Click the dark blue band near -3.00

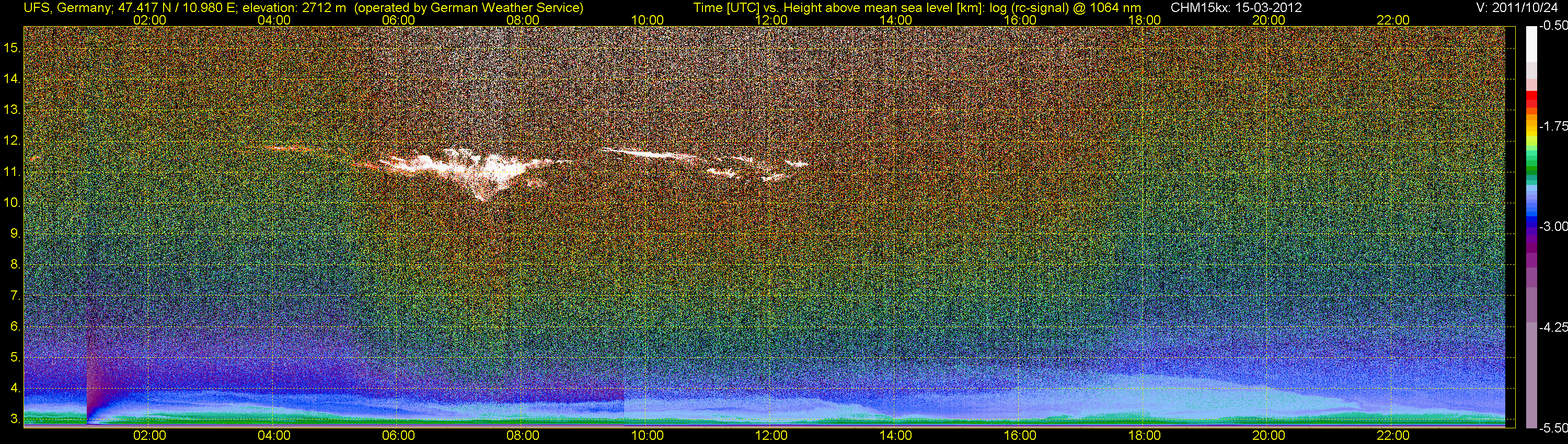click(1531, 226)
